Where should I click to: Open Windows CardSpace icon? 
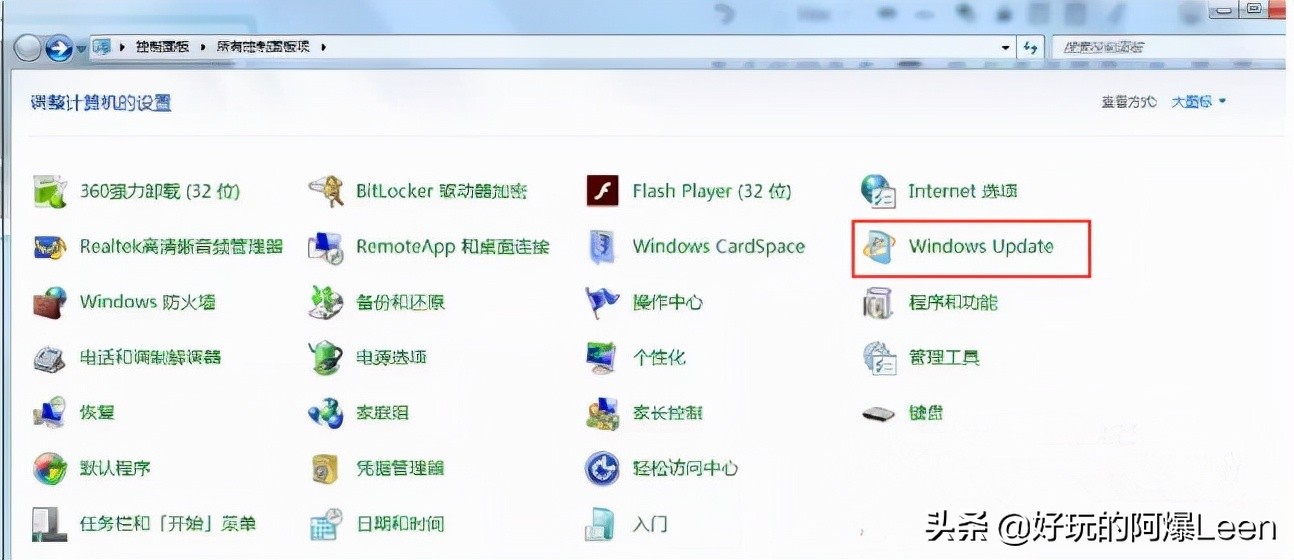[x=602, y=246]
